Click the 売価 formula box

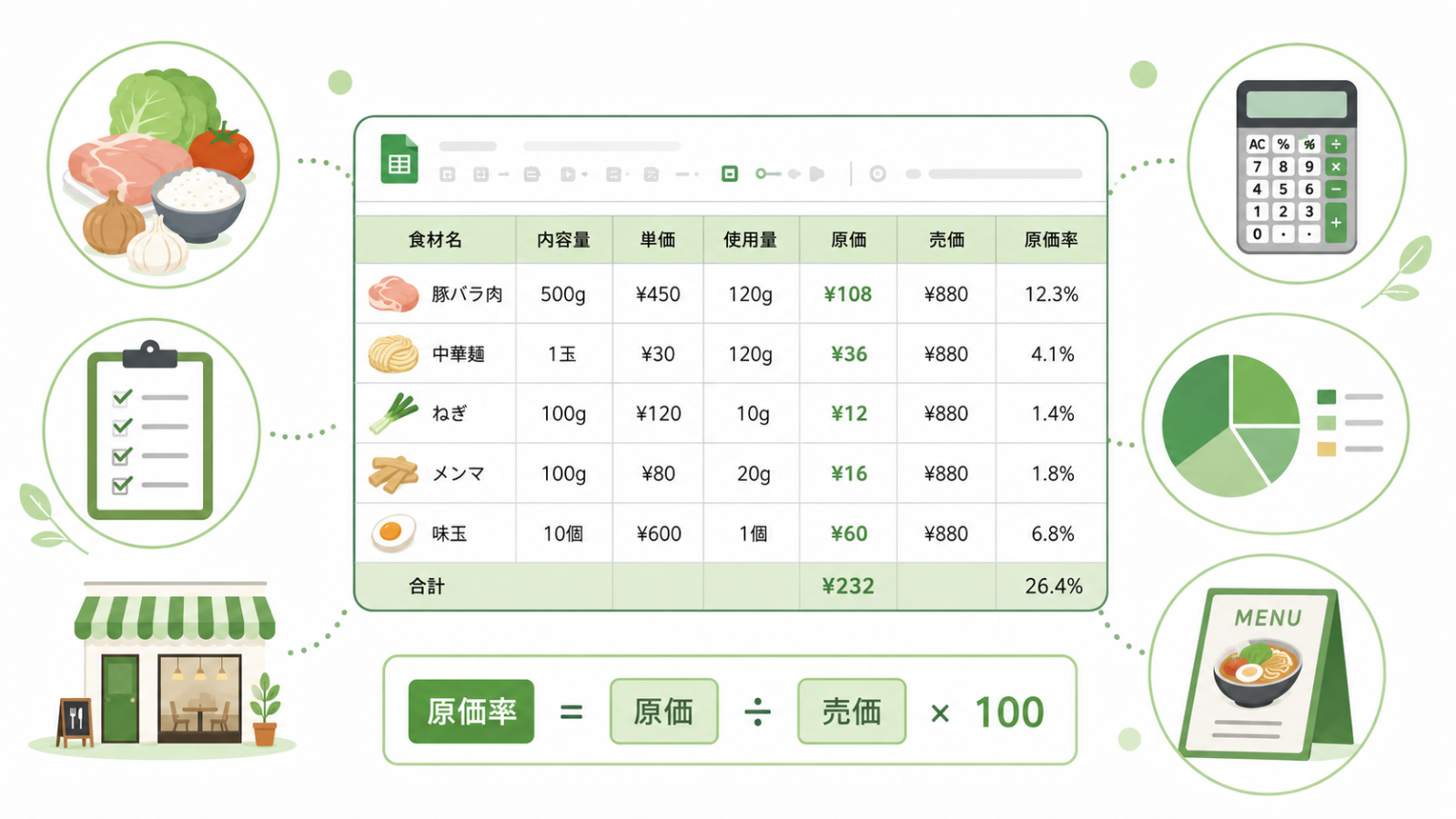(x=852, y=712)
